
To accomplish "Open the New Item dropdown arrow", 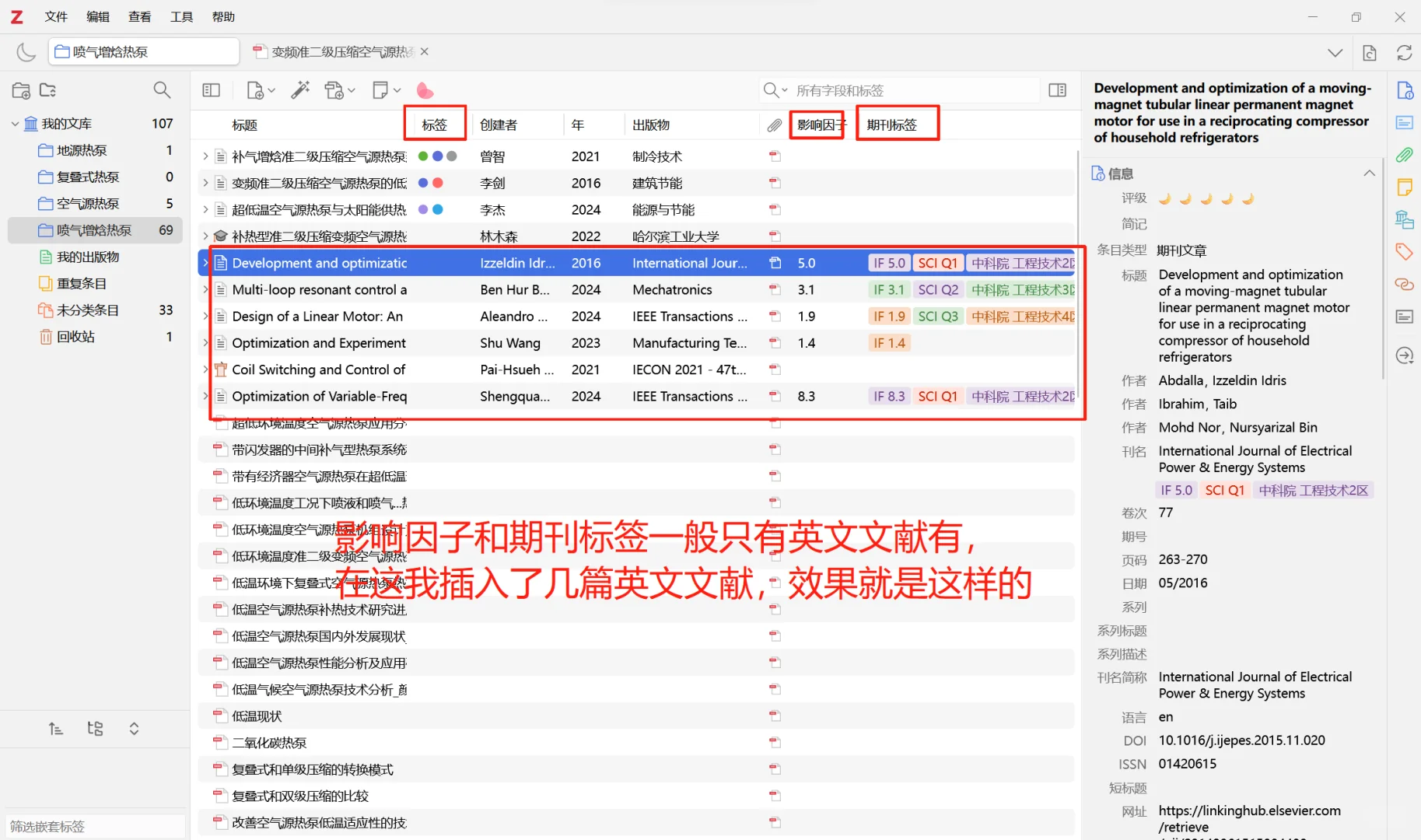I will point(270,90).
